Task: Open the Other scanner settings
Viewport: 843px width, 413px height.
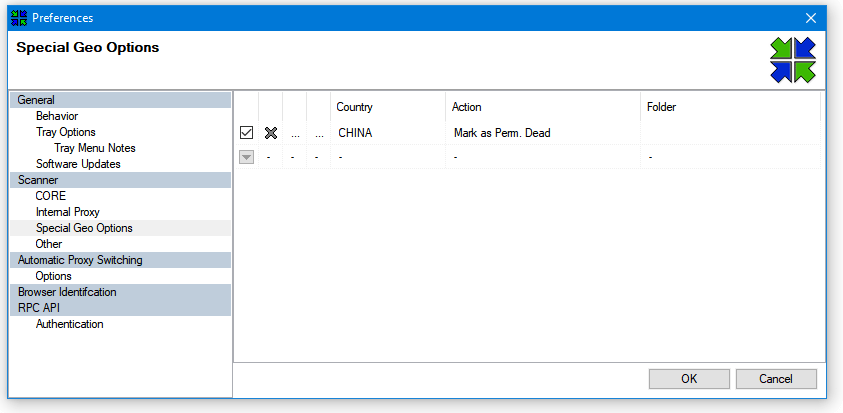Action: [x=48, y=244]
